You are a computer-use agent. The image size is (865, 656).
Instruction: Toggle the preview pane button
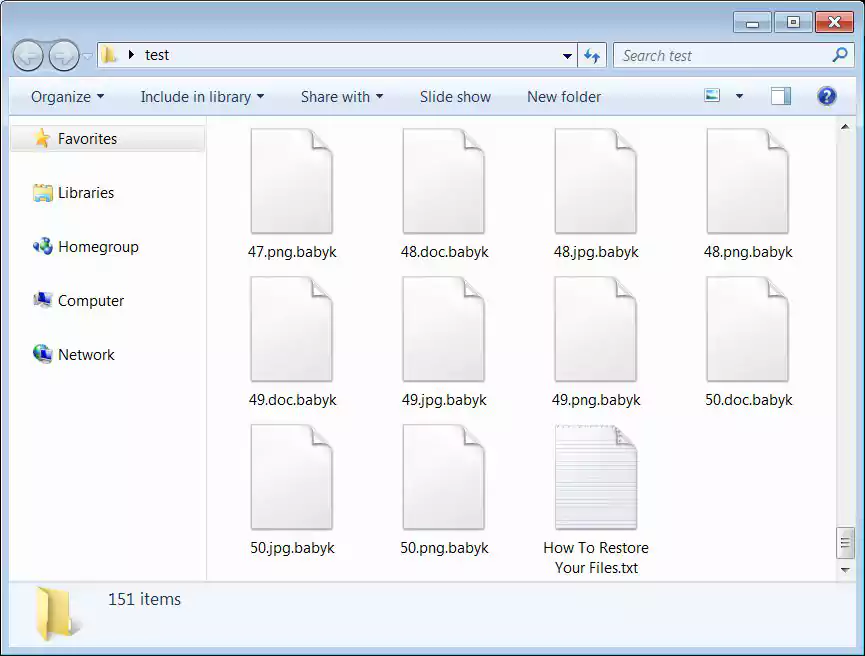tap(781, 97)
